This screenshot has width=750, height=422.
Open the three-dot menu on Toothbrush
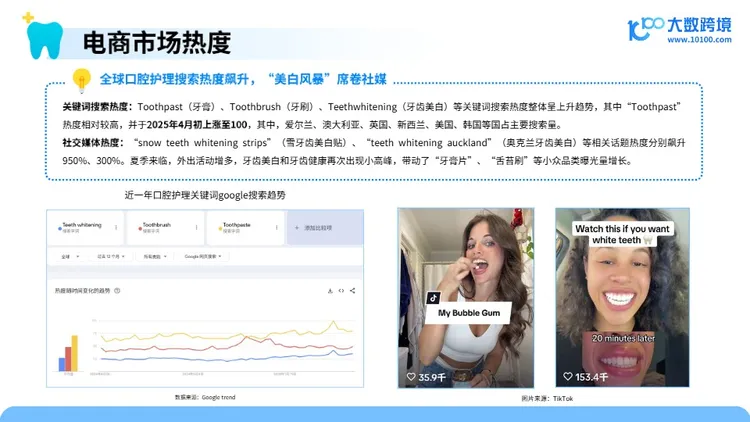(x=197, y=227)
